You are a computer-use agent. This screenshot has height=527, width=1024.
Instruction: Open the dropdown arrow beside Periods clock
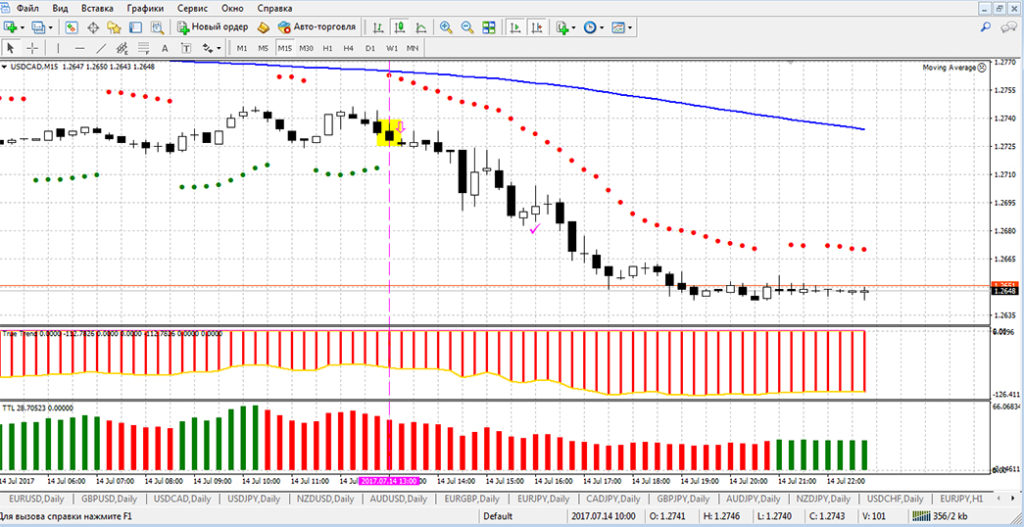point(601,28)
